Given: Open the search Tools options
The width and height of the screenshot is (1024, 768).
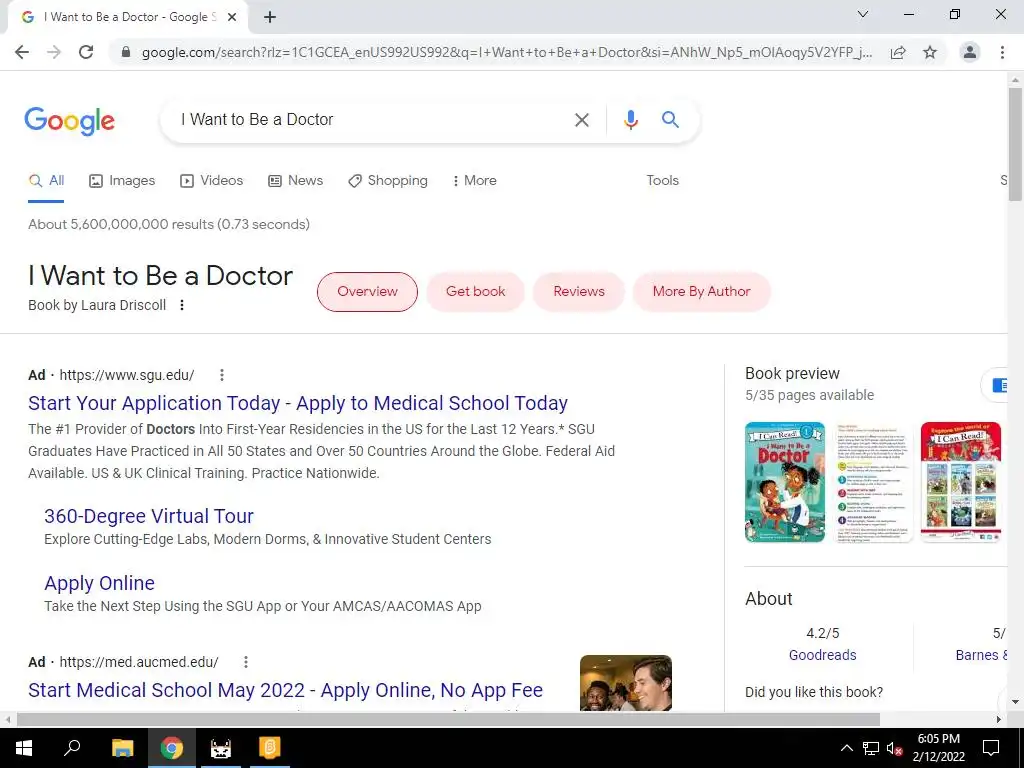Looking at the screenshot, I should (x=662, y=181).
